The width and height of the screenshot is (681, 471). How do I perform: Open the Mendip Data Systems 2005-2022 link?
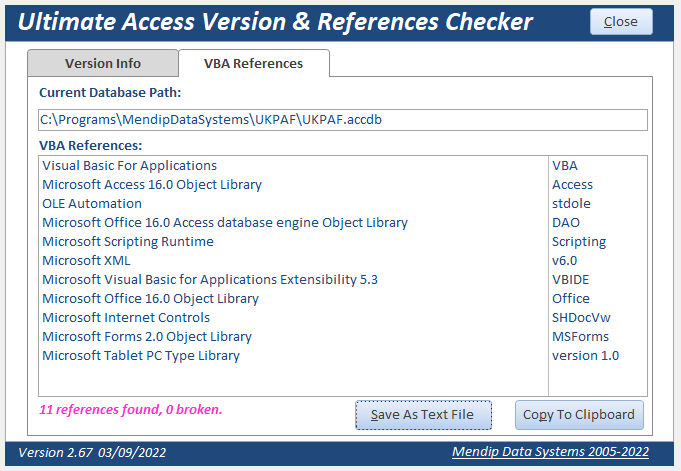pyautogui.click(x=552, y=452)
